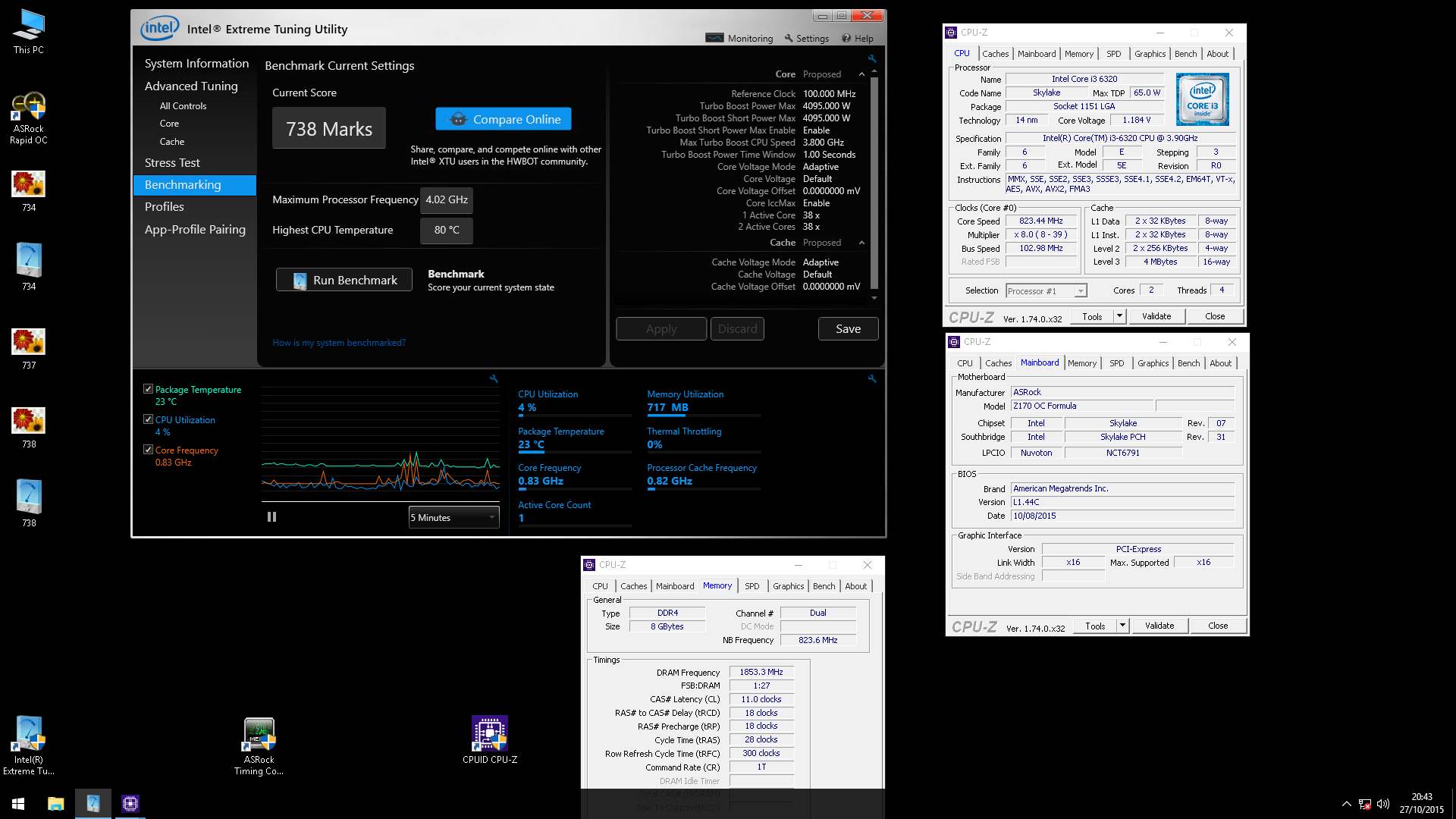Open graph time range 5 Minutes dropdown

pos(453,517)
